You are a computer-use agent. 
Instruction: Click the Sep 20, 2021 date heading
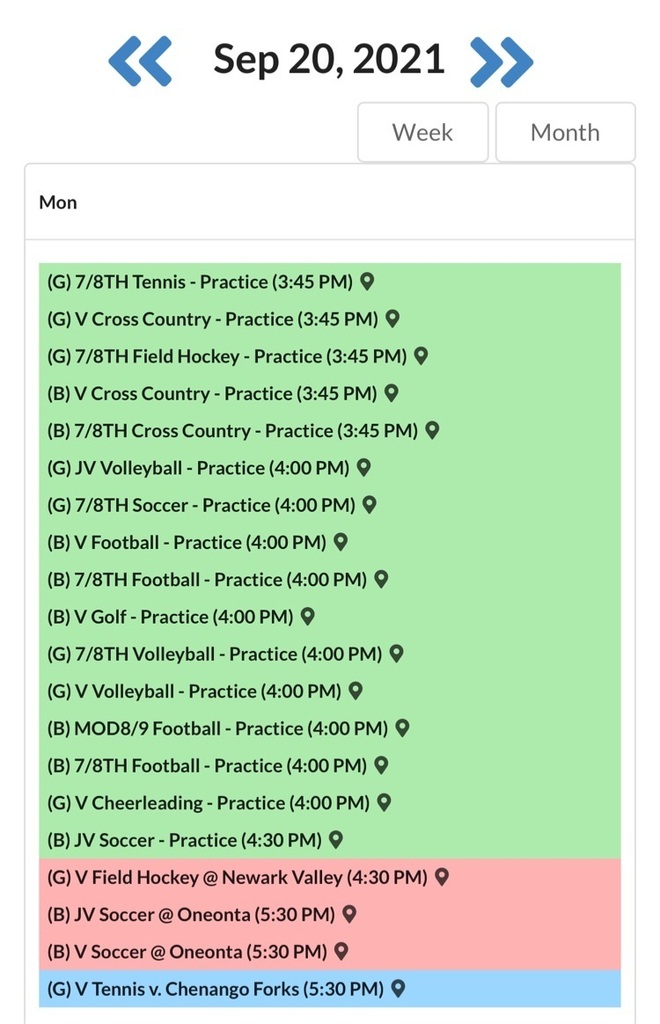click(329, 60)
